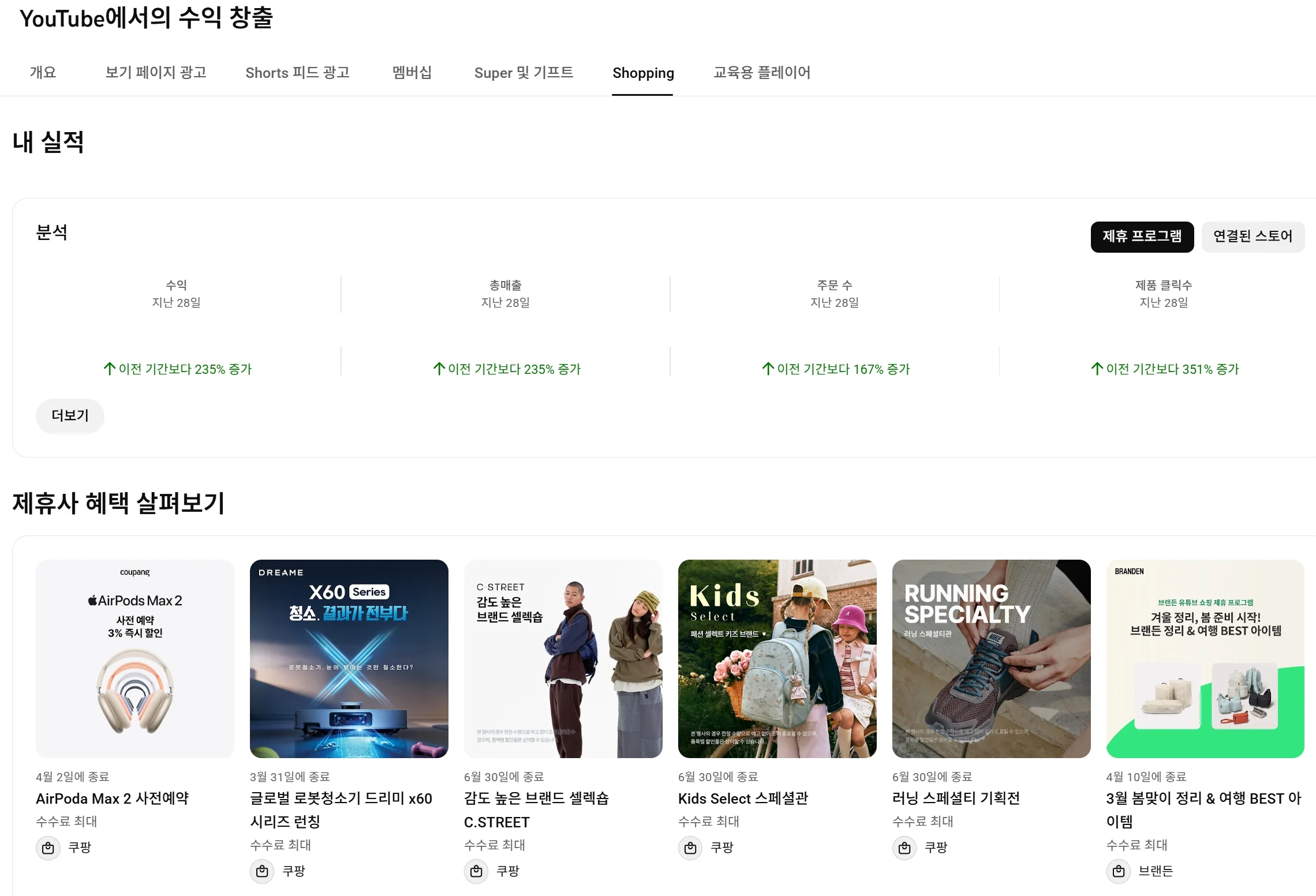Click the green up arrow beside 수익 235% 증가
This screenshot has width=1316, height=896.
(x=109, y=369)
